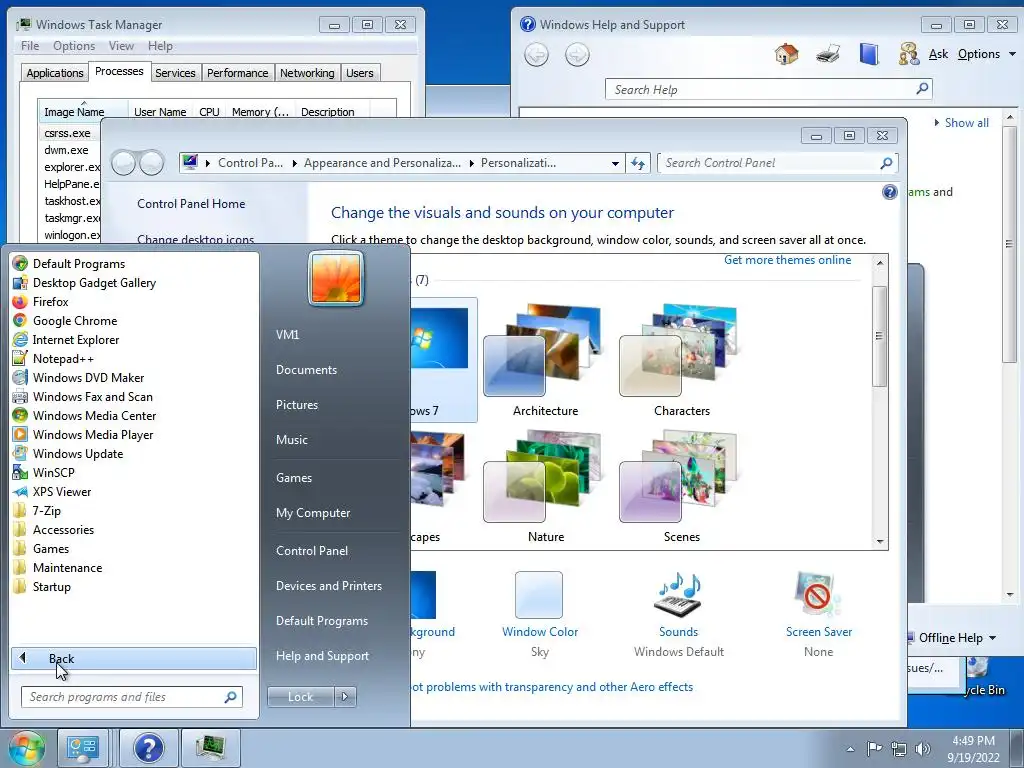Select the Scenes theme
Viewport: 1024px width, 768px height.
click(682, 486)
